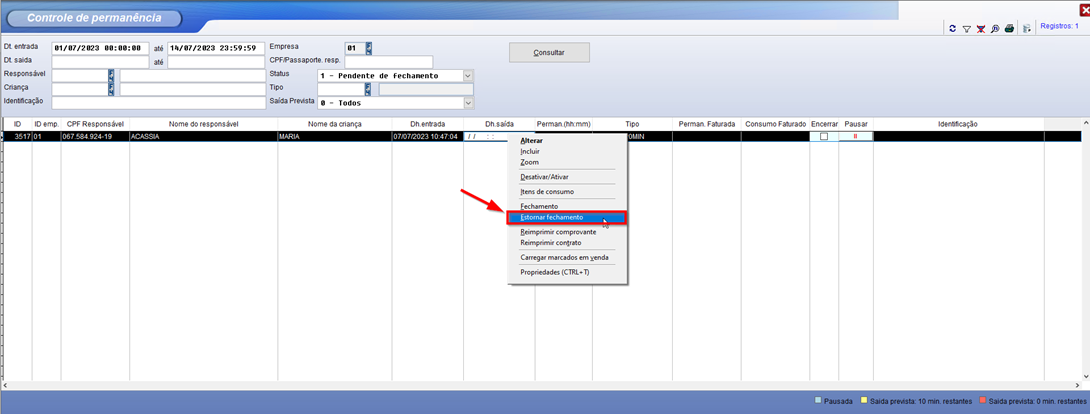The width and height of the screenshot is (1090, 414).
Task: Click the Criança code field
Action: pyautogui.click(x=80, y=89)
